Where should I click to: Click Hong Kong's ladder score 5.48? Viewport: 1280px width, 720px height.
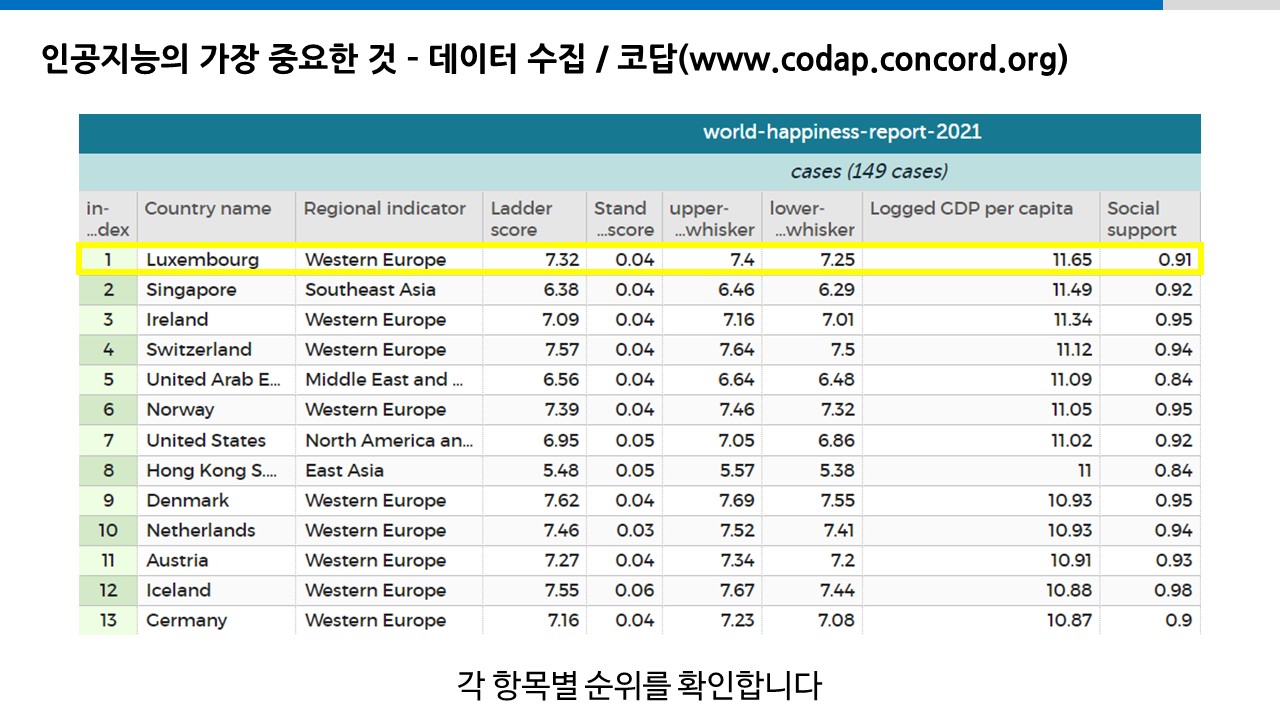click(x=534, y=471)
